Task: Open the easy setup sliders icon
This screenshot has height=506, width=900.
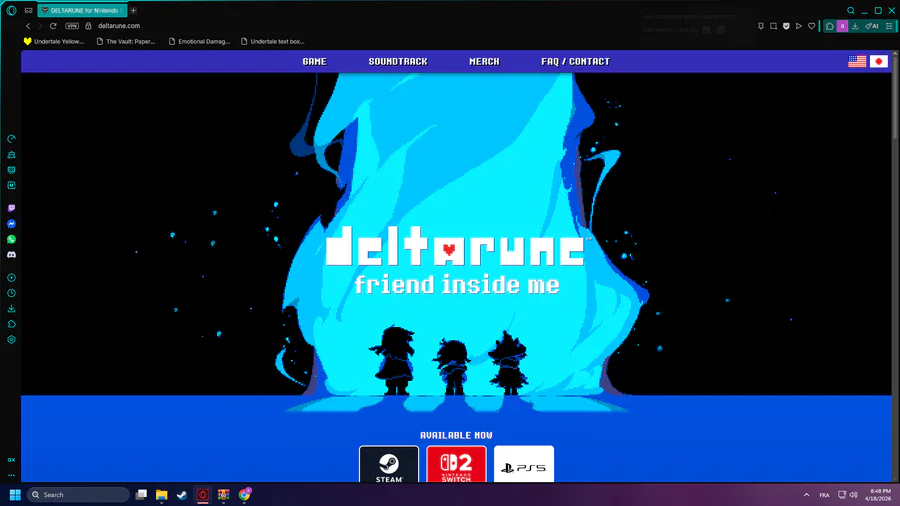Action: 889,26
